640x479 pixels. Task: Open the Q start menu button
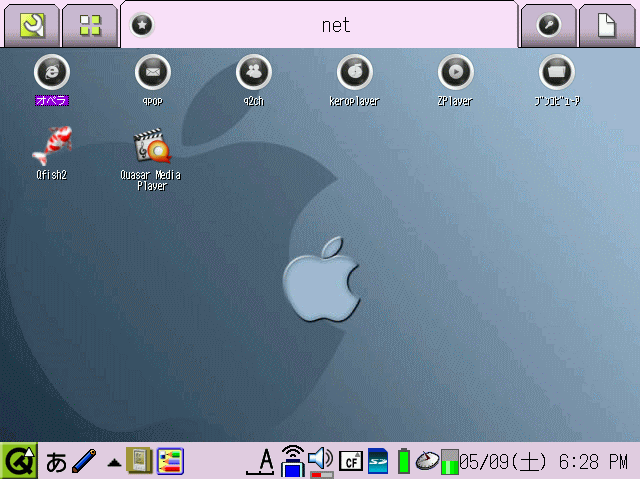click(x=19, y=461)
